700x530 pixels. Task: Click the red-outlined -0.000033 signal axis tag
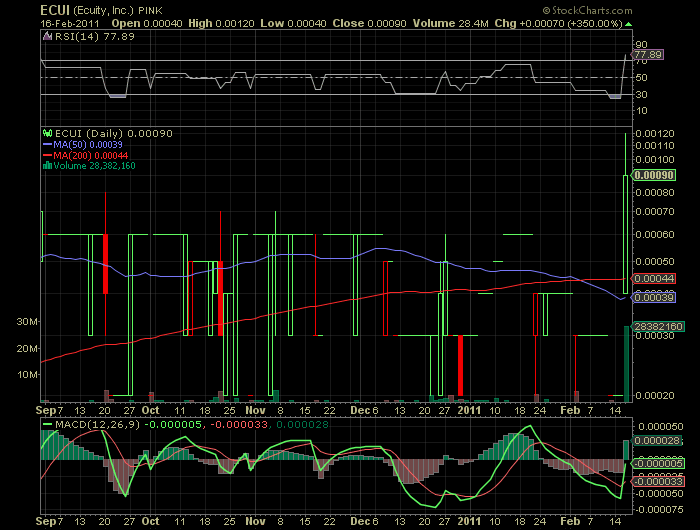[658, 481]
